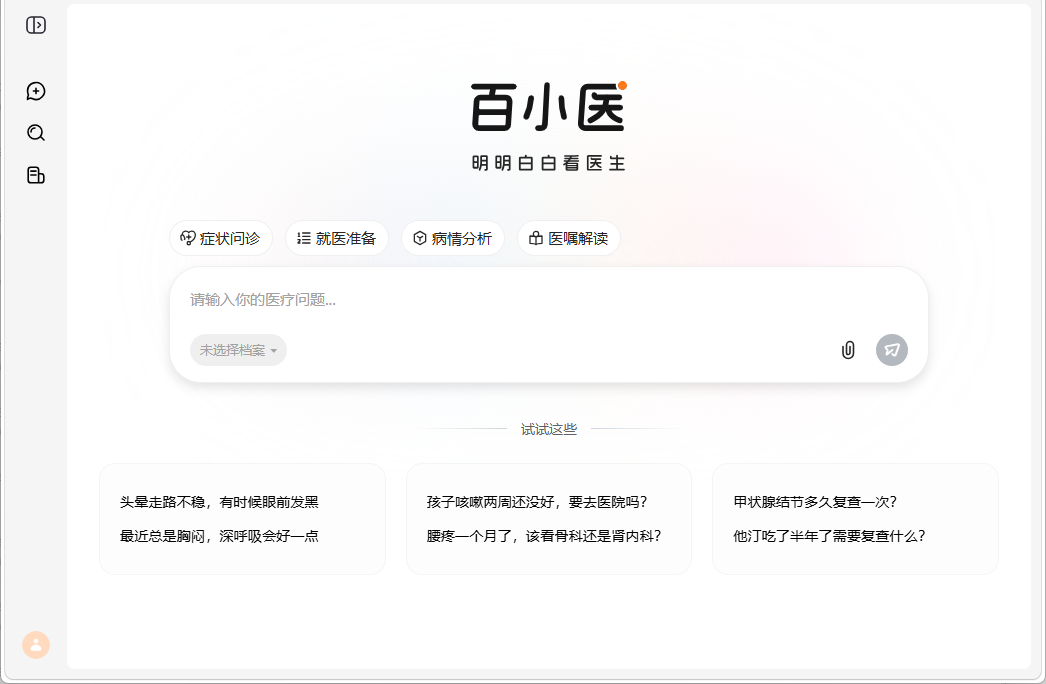The image size is (1046, 684).
Task: Try the suggestion 头晕走路不稳，有时候眼前发黑
Action: pyautogui.click(x=219, y=502)
